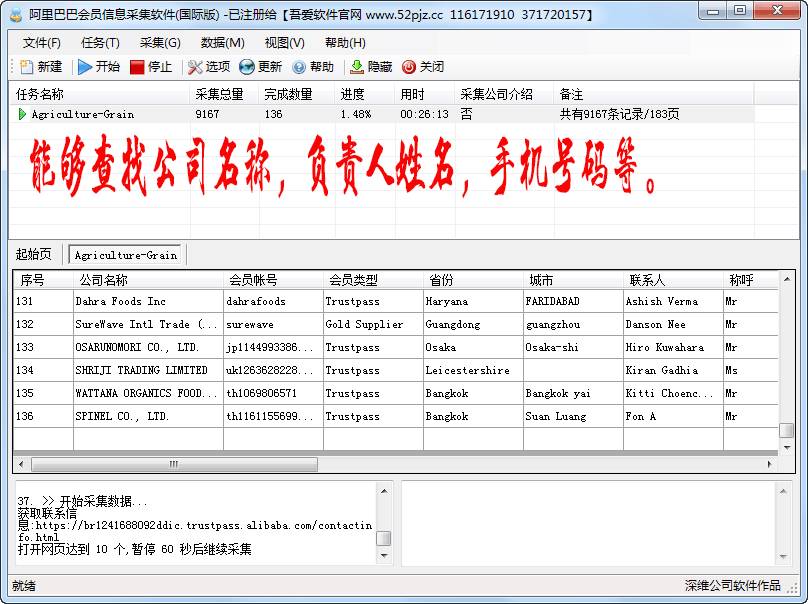Click the Gold Supplier member type cell
Screen dimensions: 808x604
pos(373,324)
